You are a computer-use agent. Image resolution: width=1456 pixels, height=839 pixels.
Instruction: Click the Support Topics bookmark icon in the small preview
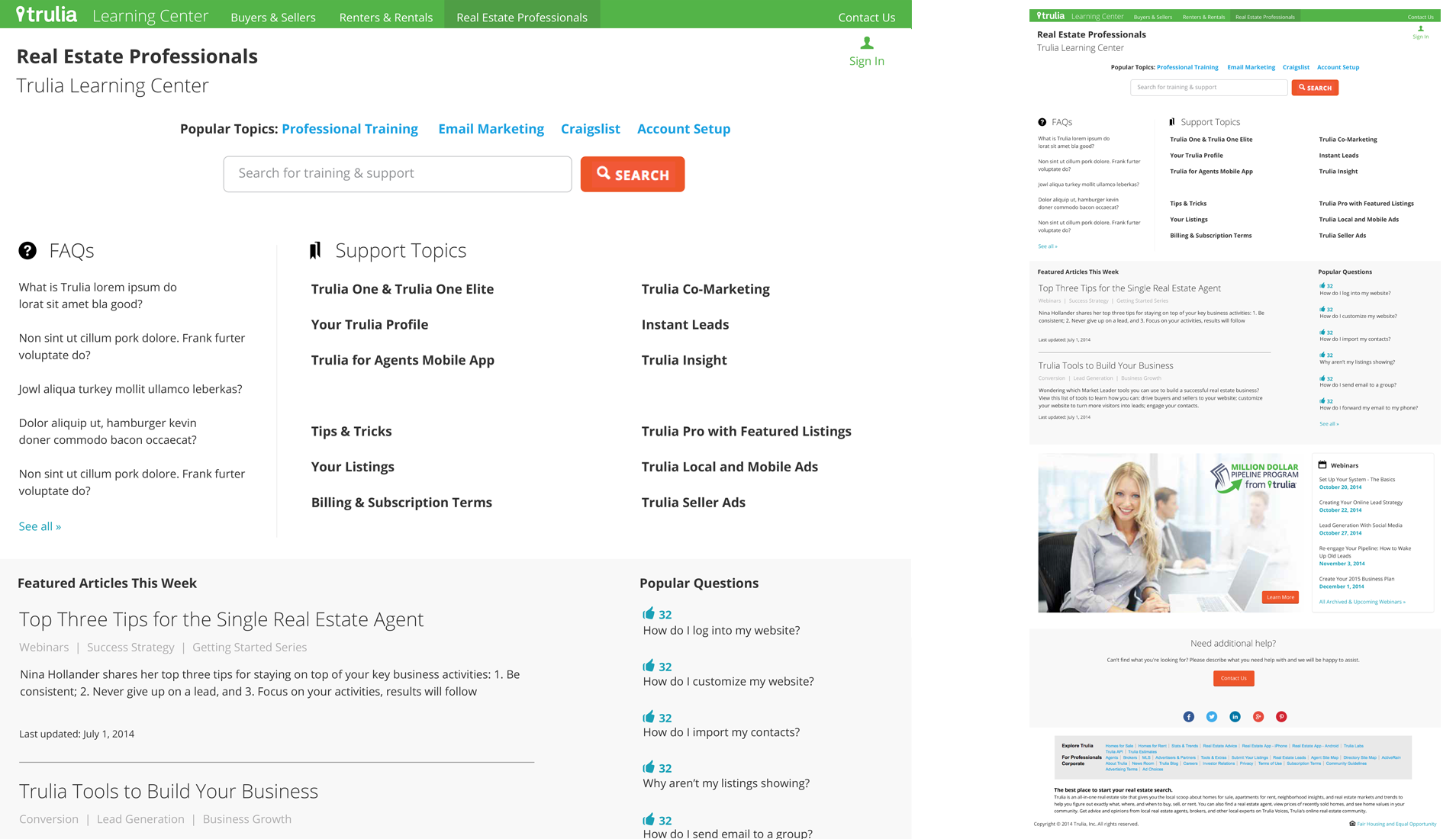1172,122
